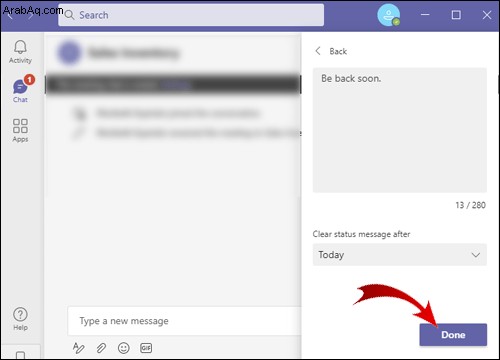
Task: Open Chat with one unread notification
Action: click(20, 89)
